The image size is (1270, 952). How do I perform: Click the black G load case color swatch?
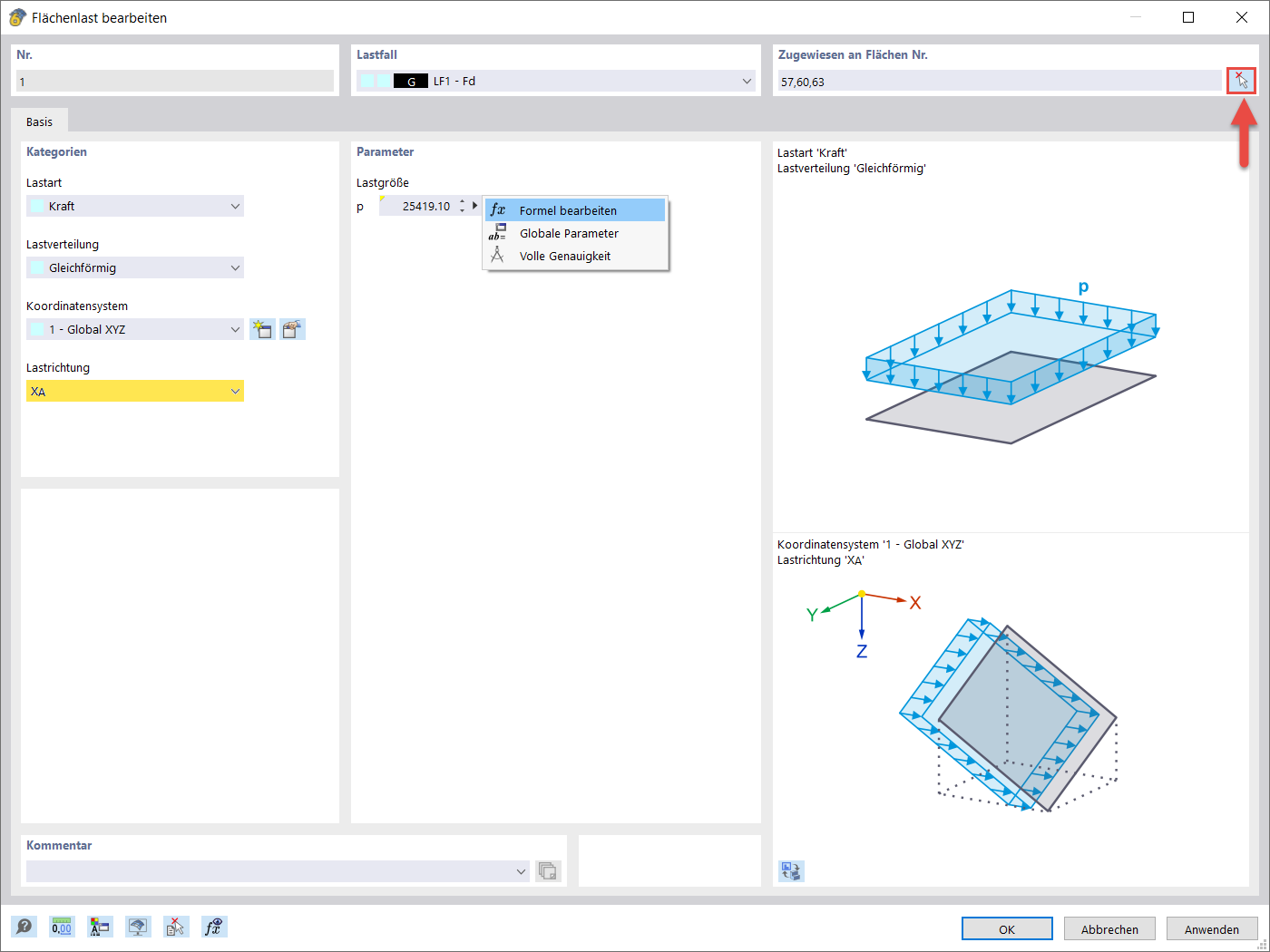tap(411, 81)
